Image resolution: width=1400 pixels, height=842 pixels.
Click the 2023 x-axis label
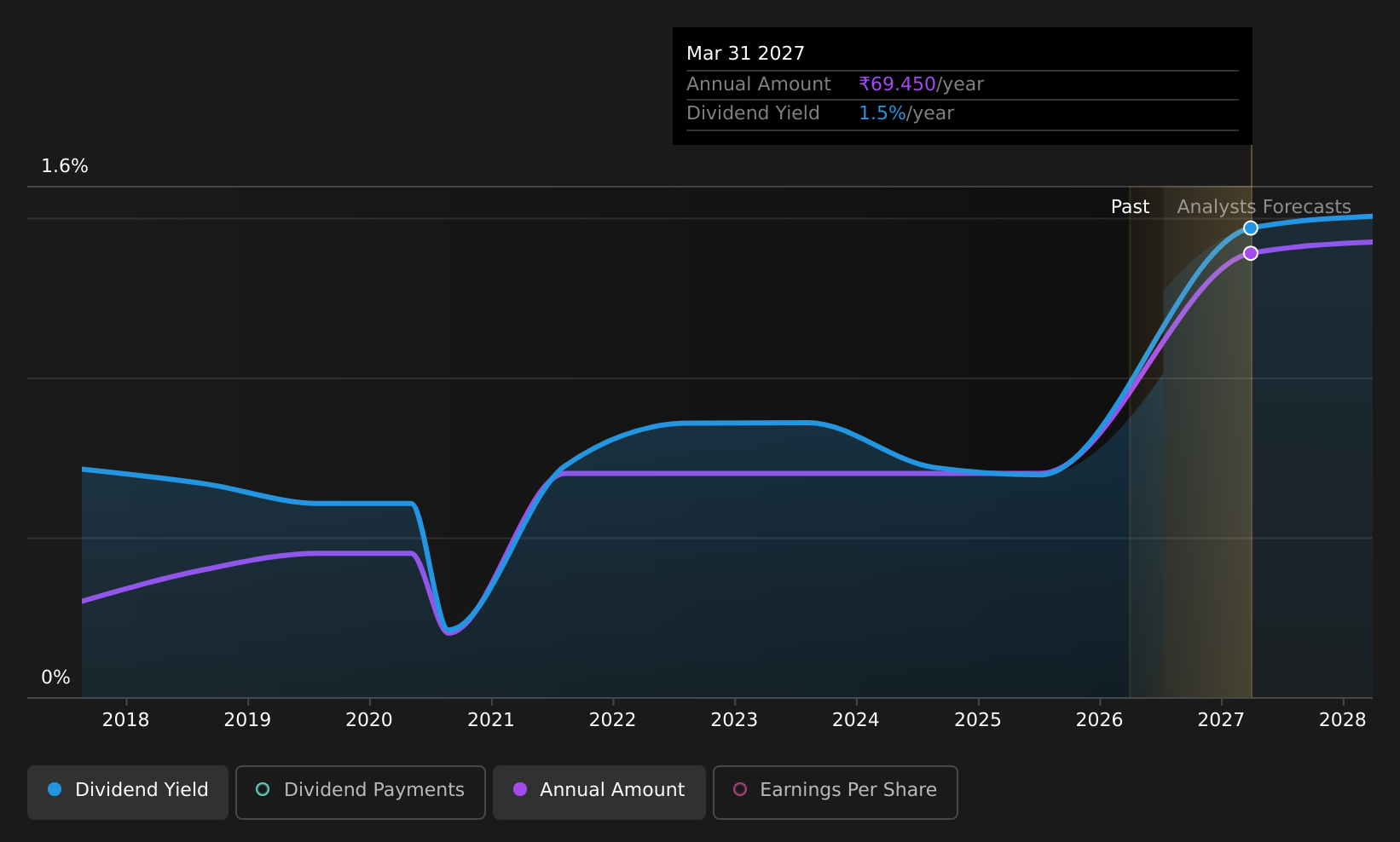click(734, 720)
